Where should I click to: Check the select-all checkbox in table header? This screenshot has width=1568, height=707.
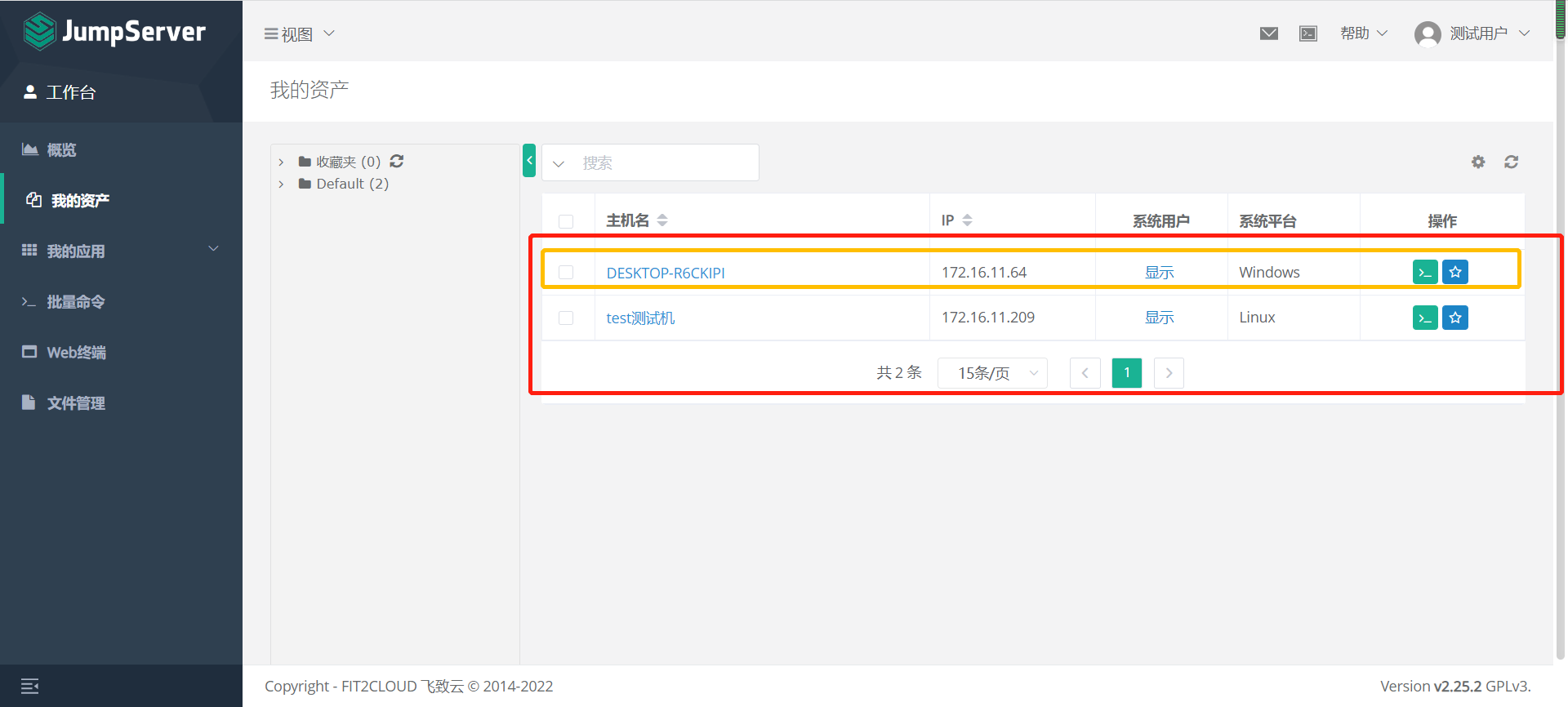coord(566,221)
